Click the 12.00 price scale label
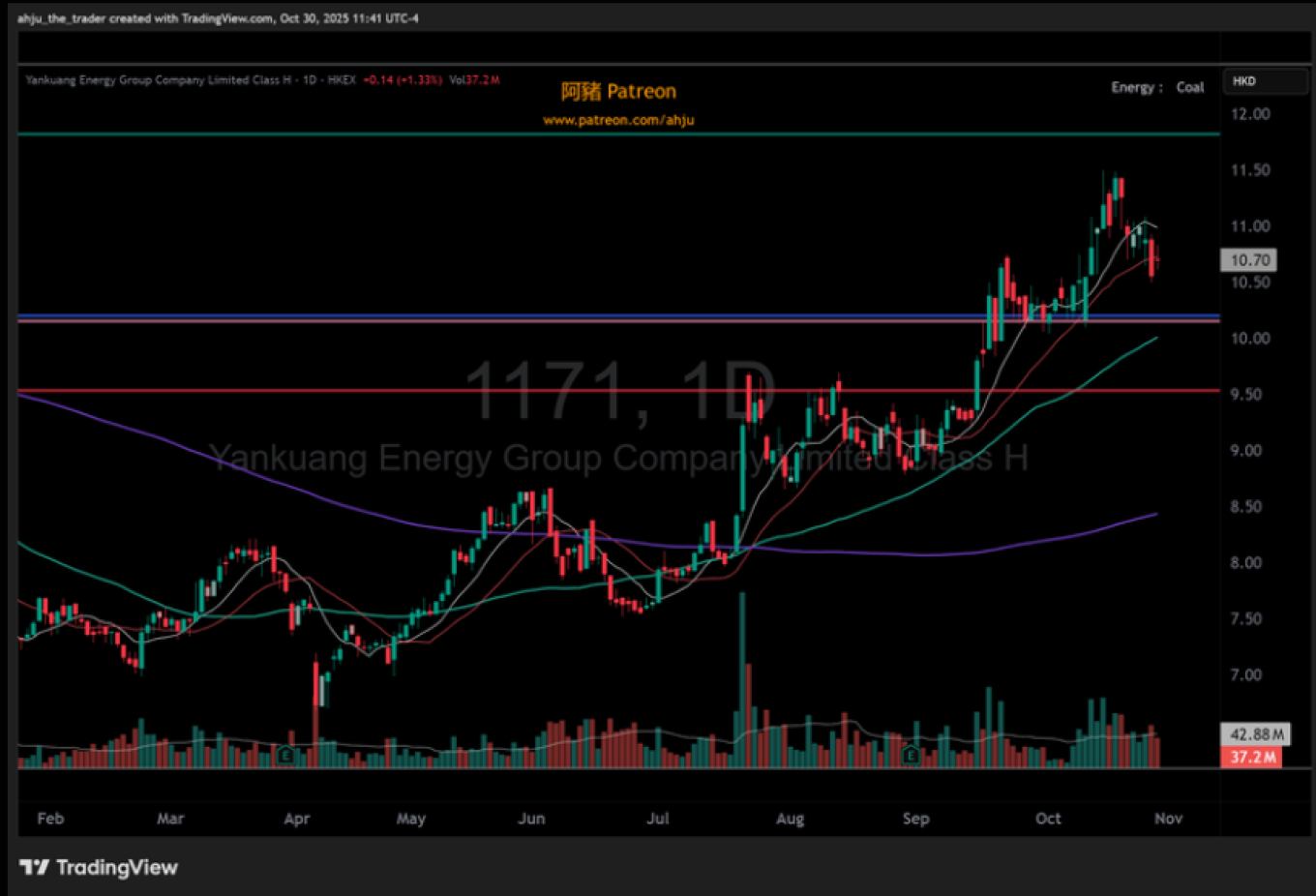The width and height of the screenshot is (1316, 896). 1250,114
